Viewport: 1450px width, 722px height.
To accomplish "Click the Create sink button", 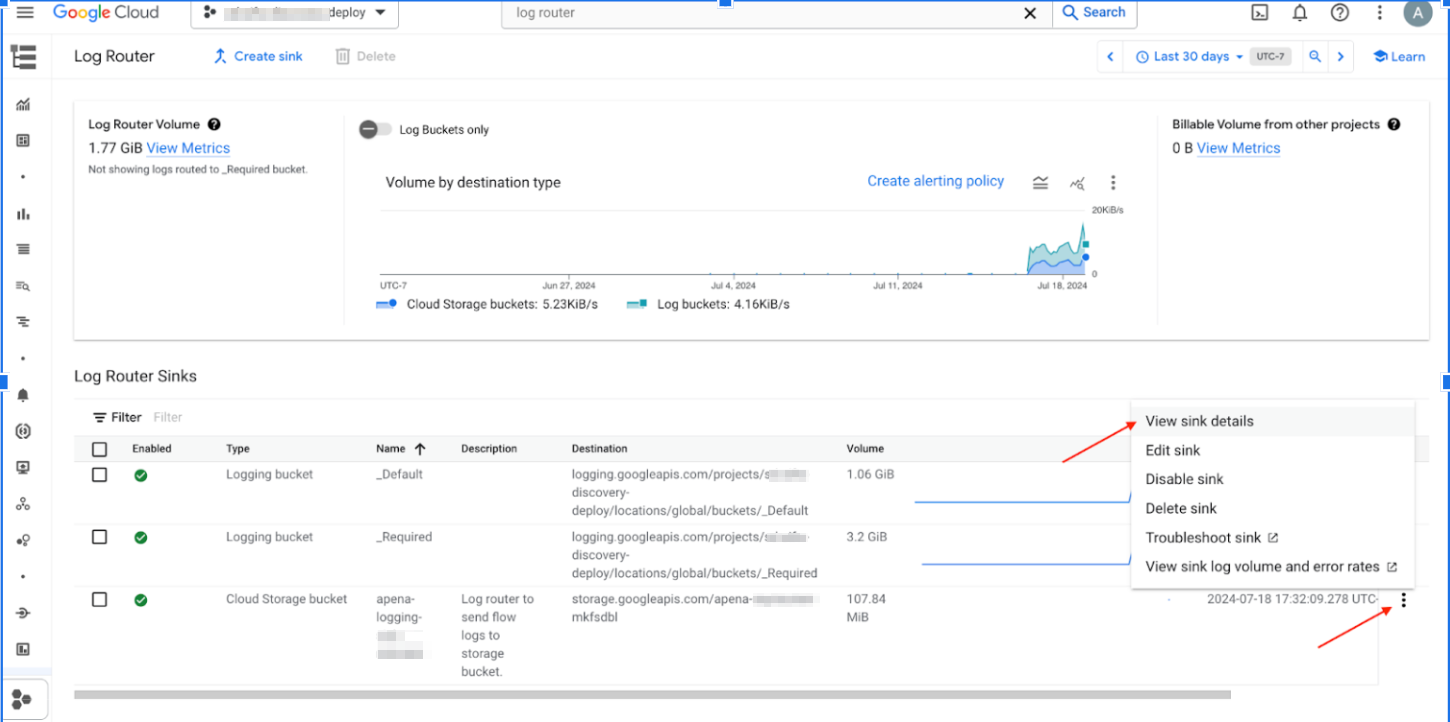I will (258, 56).
